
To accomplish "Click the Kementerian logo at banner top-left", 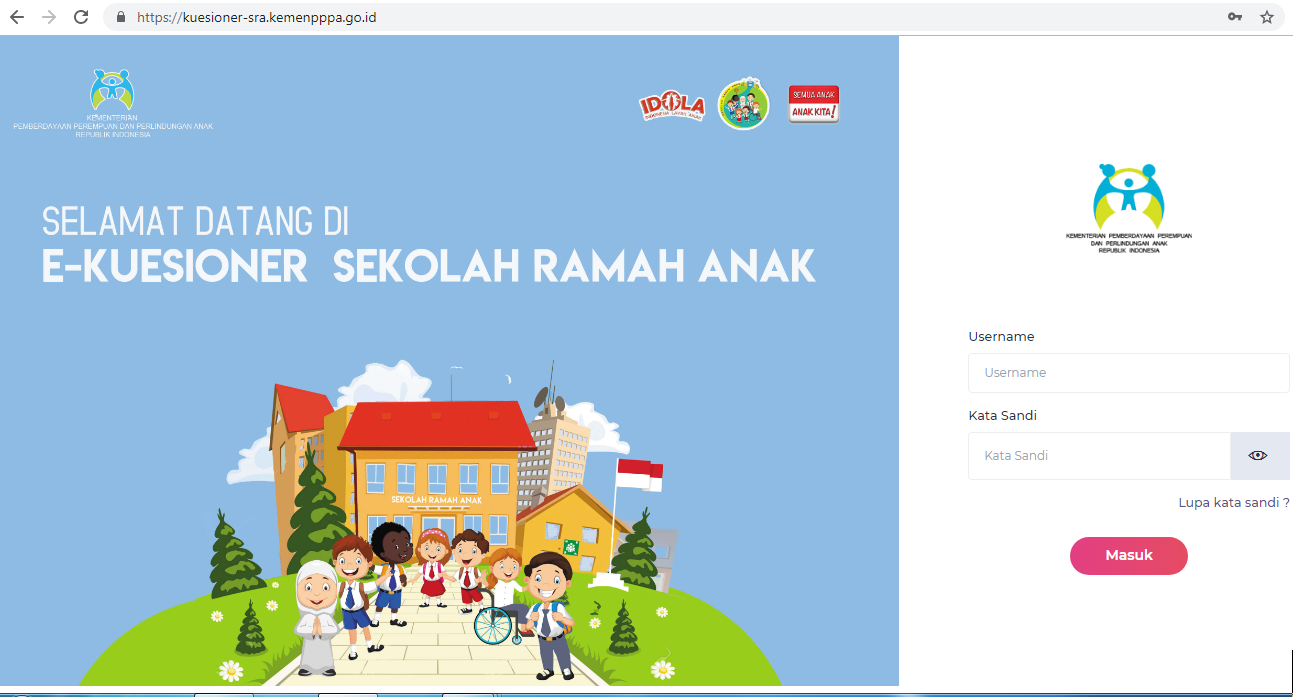I will (x=112, y=103).
